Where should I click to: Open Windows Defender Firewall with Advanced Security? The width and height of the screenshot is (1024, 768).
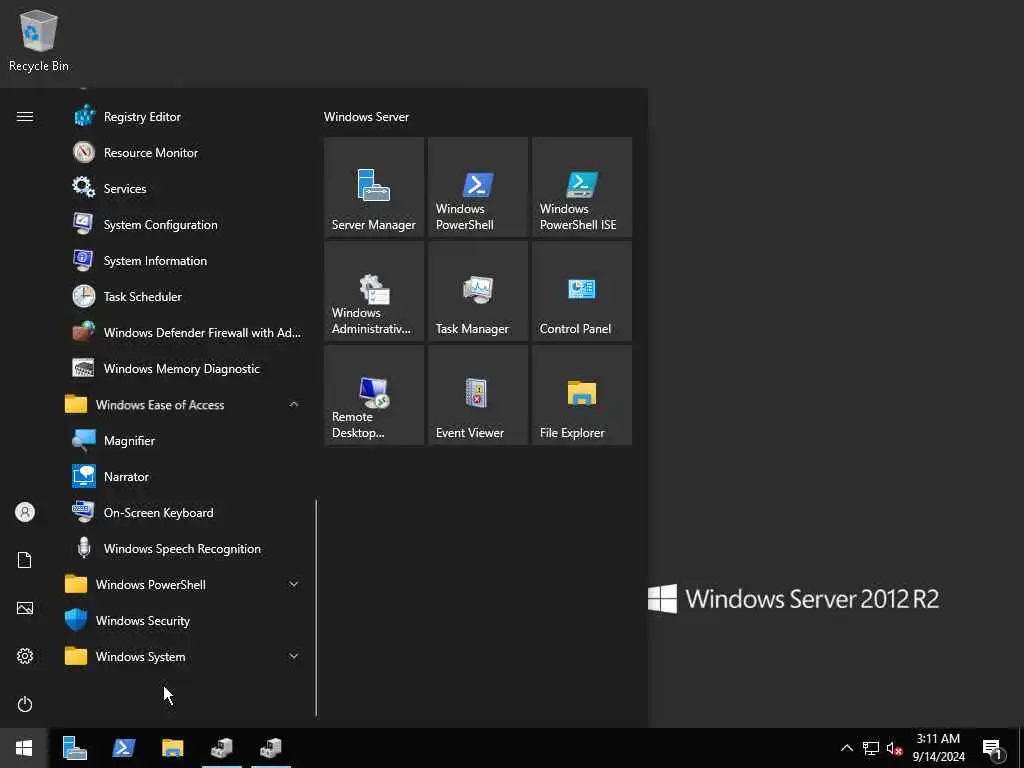coord(183,332)
